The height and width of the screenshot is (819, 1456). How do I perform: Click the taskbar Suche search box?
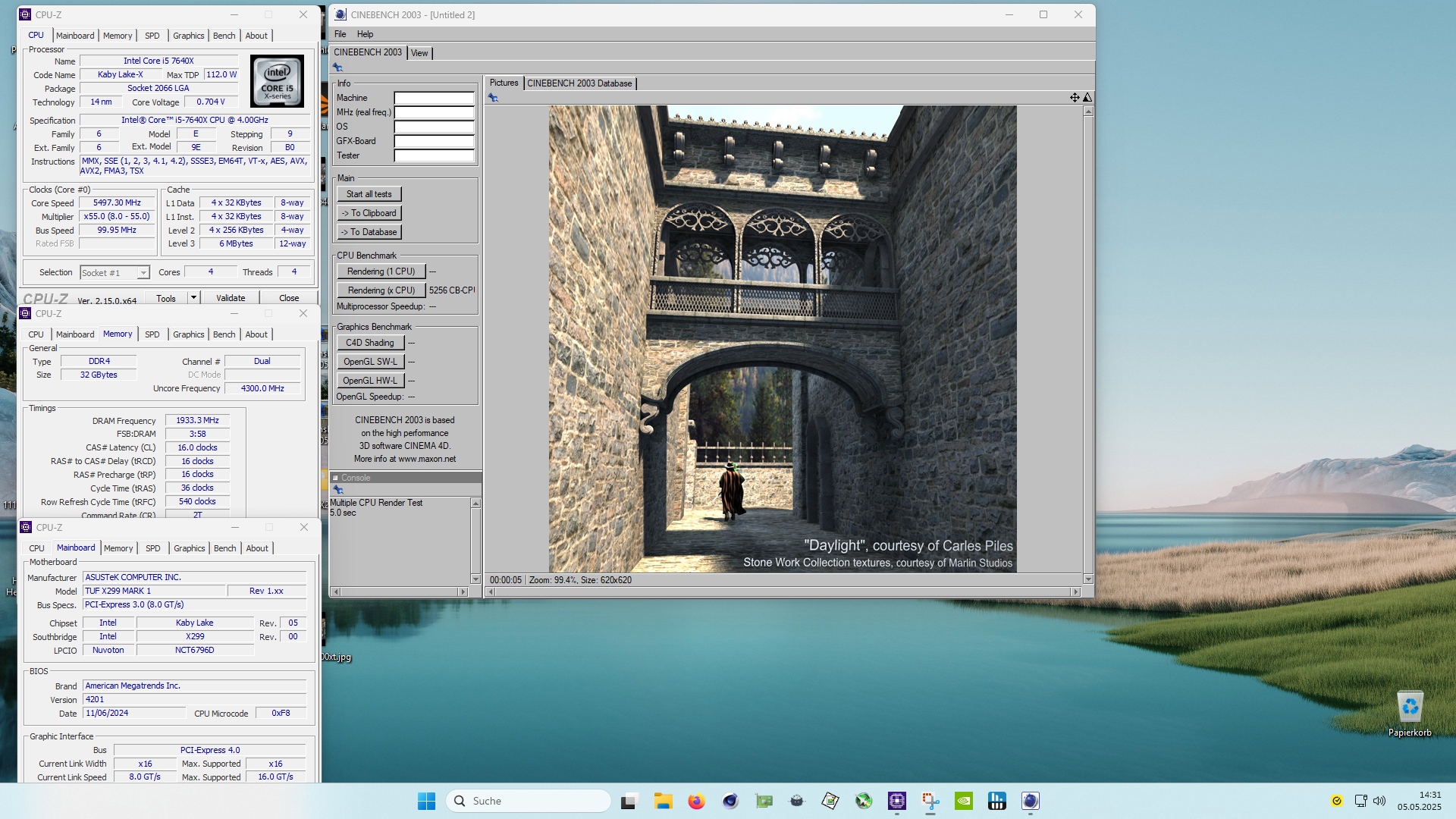[x=529, y=801]
